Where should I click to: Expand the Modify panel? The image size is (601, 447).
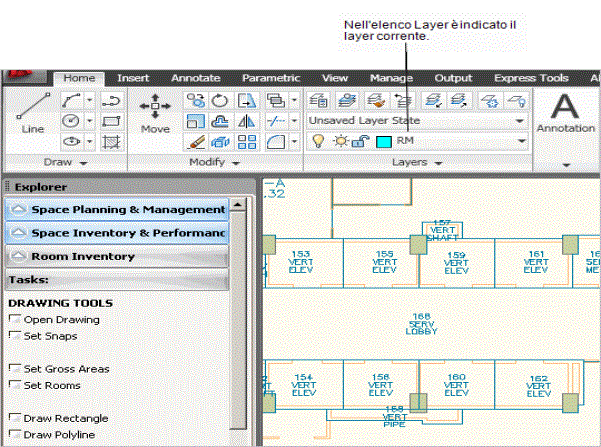(215, 163)
